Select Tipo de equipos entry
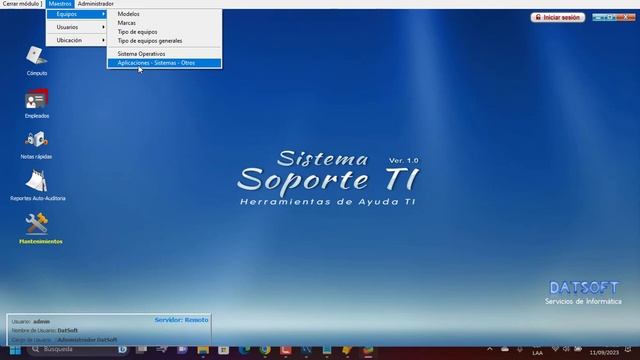640x360 pixels. pos(164,32)
